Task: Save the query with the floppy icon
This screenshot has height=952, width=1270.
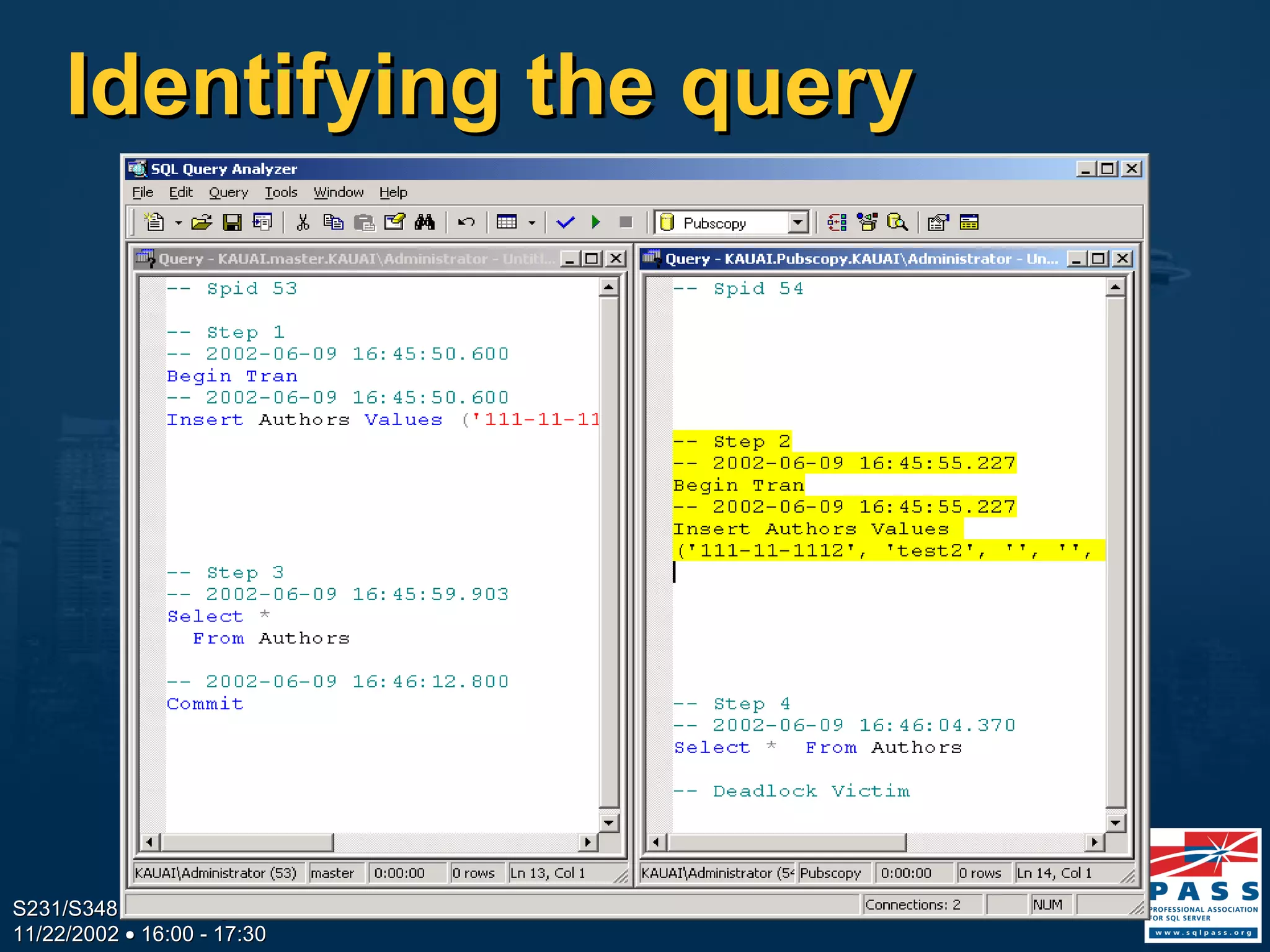Action: click(x=232, y=222)
